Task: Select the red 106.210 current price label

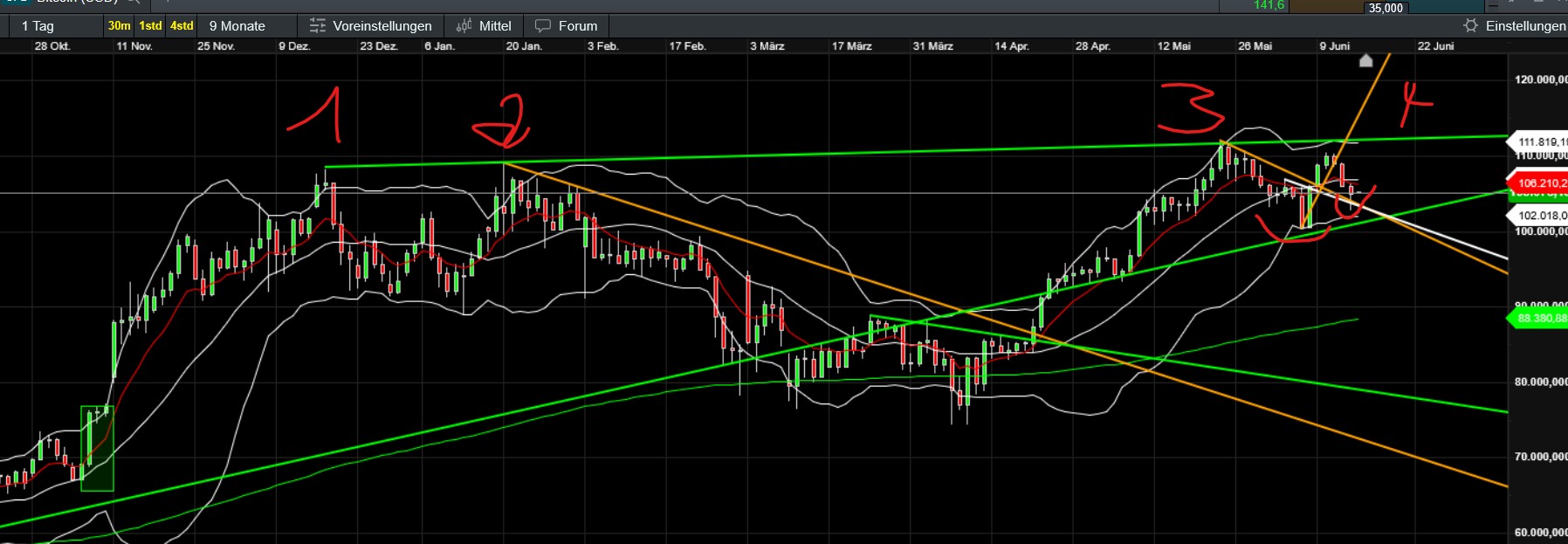Action: coord(1537,183)
